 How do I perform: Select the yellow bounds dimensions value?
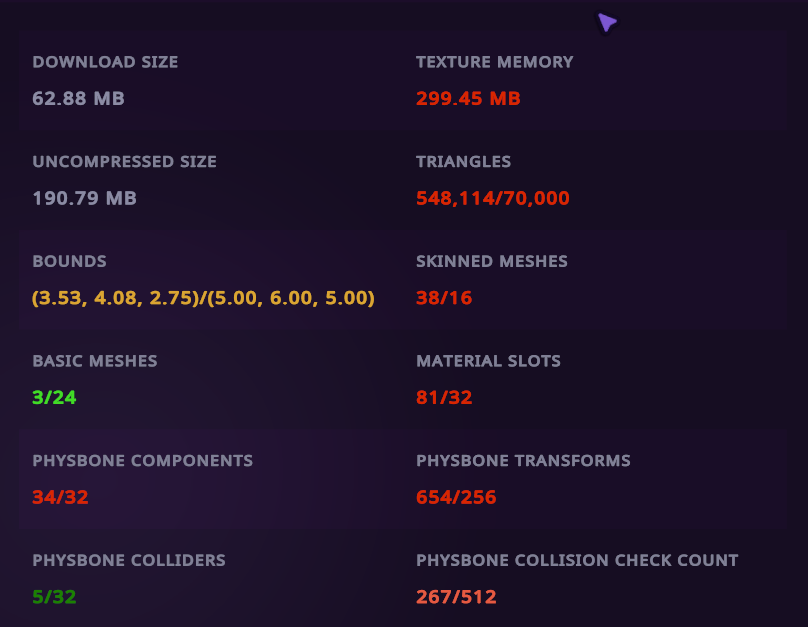tap(203, 298)
